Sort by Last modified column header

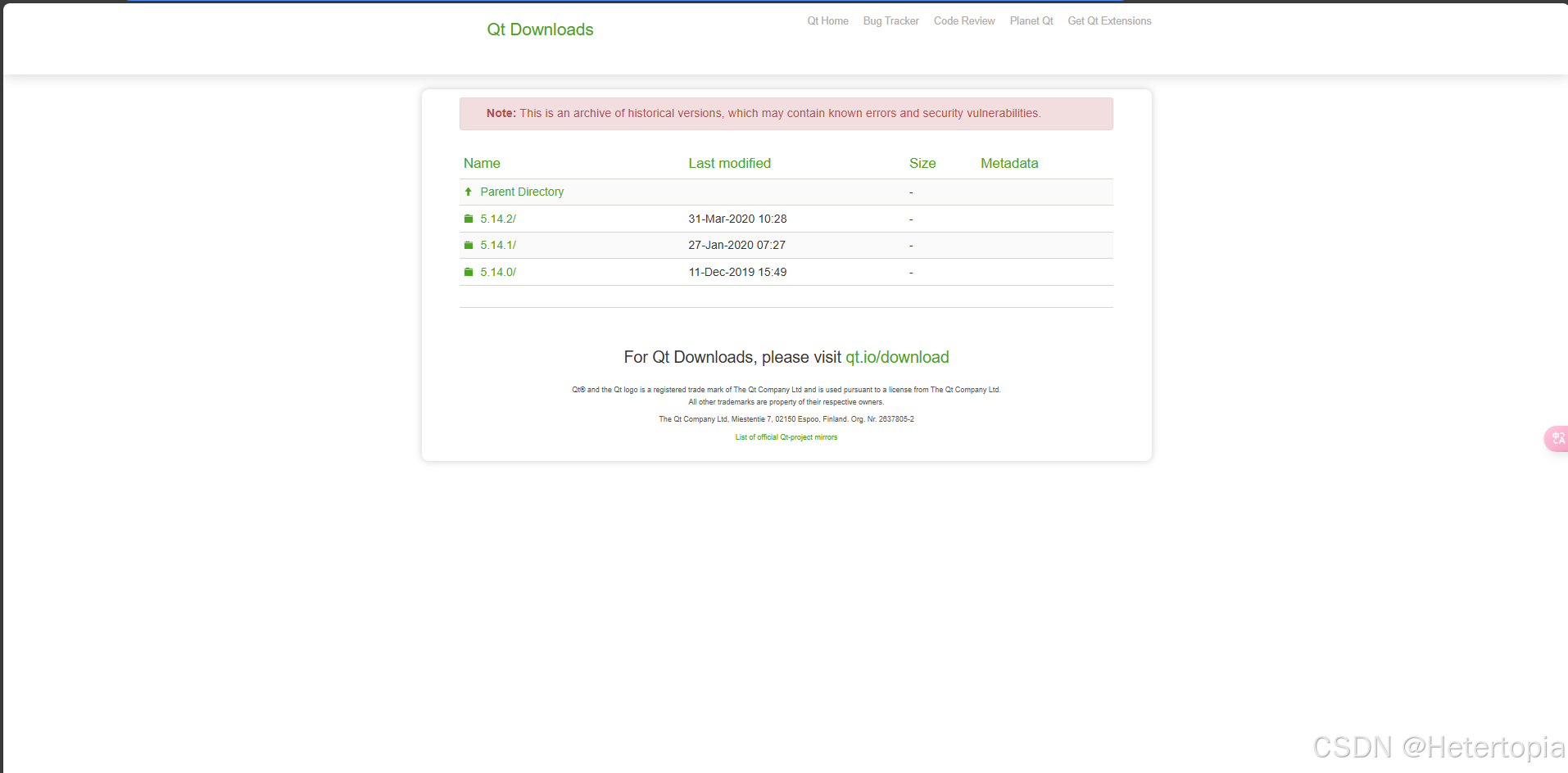point(729,163)
